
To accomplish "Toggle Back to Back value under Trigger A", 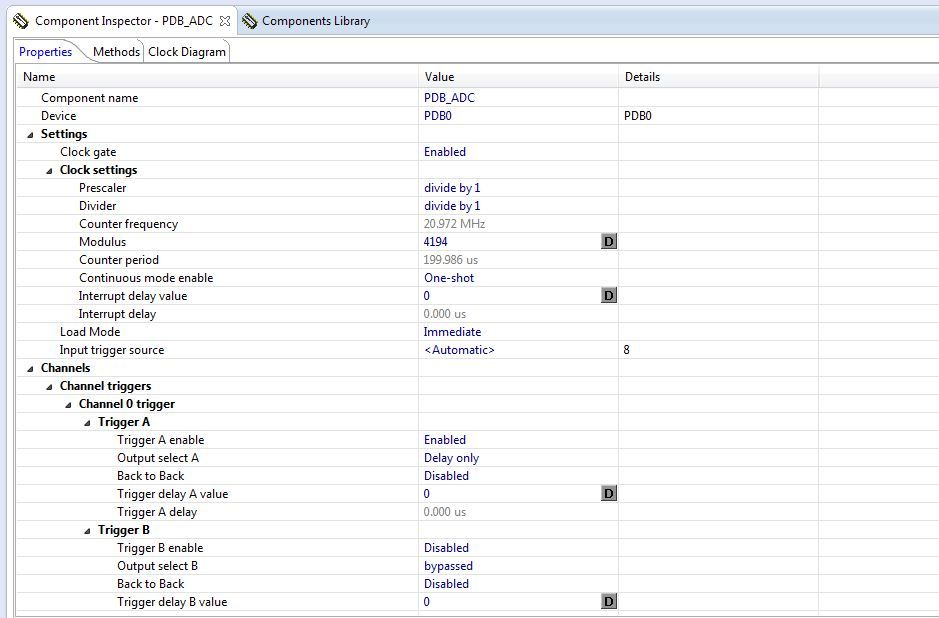I will point(446,476).
